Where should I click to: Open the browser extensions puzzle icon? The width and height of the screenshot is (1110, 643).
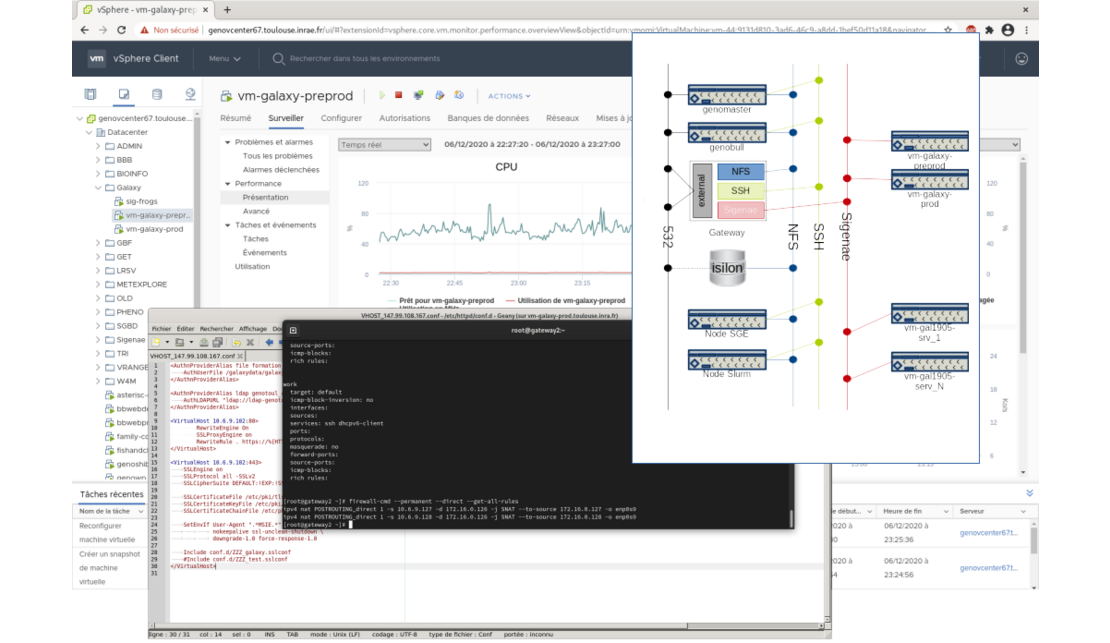pos(990,30)
